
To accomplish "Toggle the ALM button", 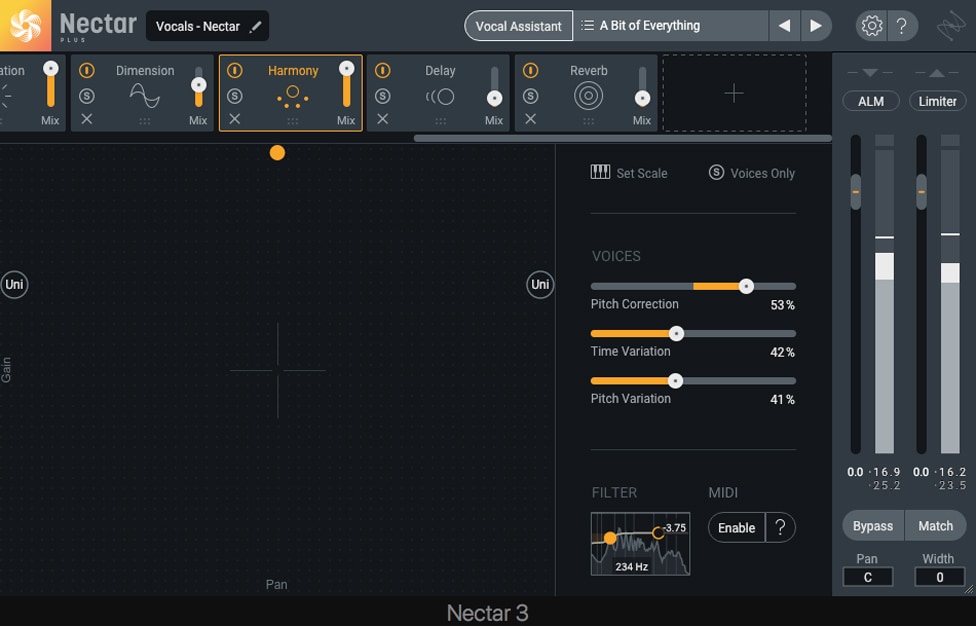I will [x=871, y=101].
